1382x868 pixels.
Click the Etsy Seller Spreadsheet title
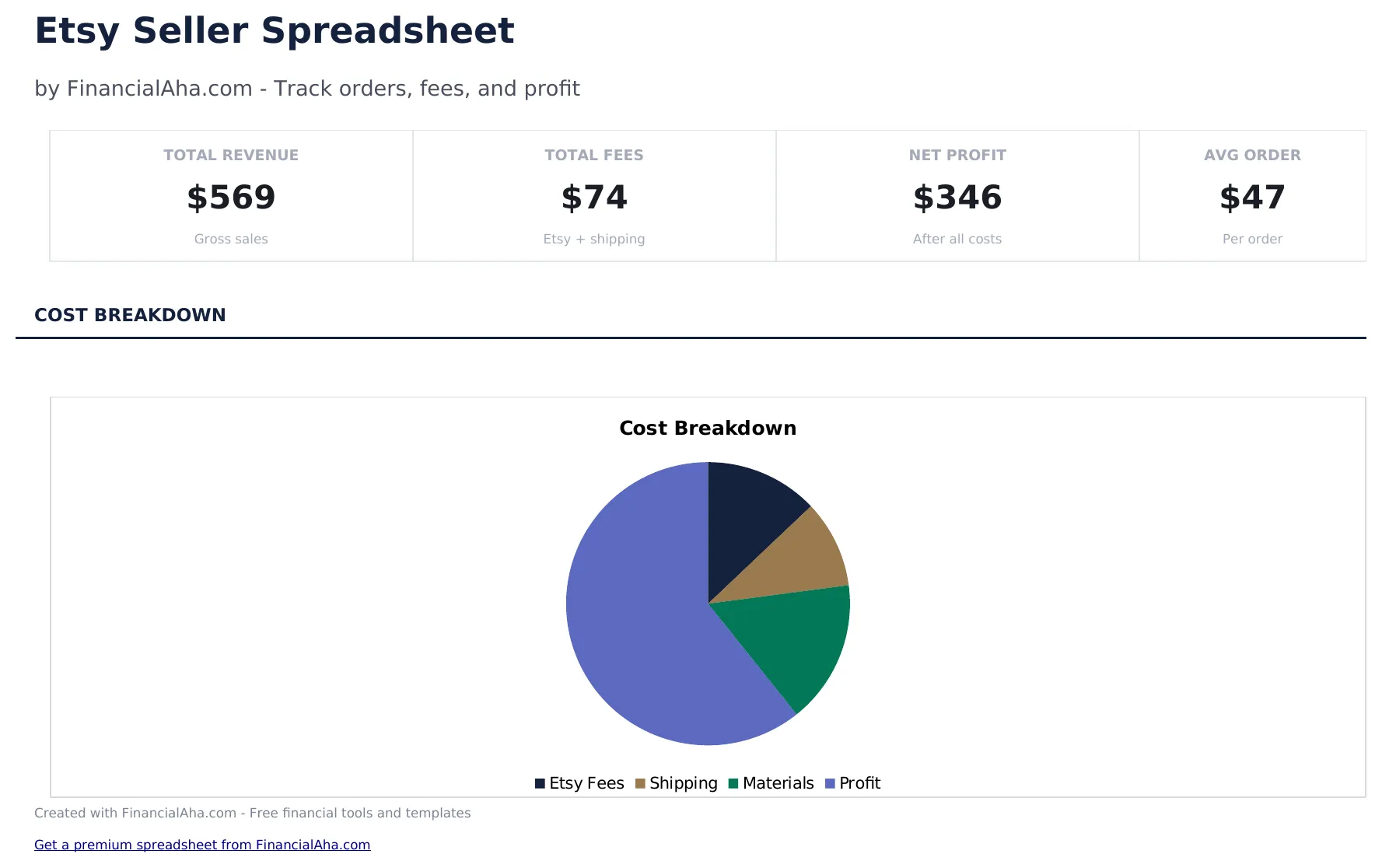pos(274,31)
